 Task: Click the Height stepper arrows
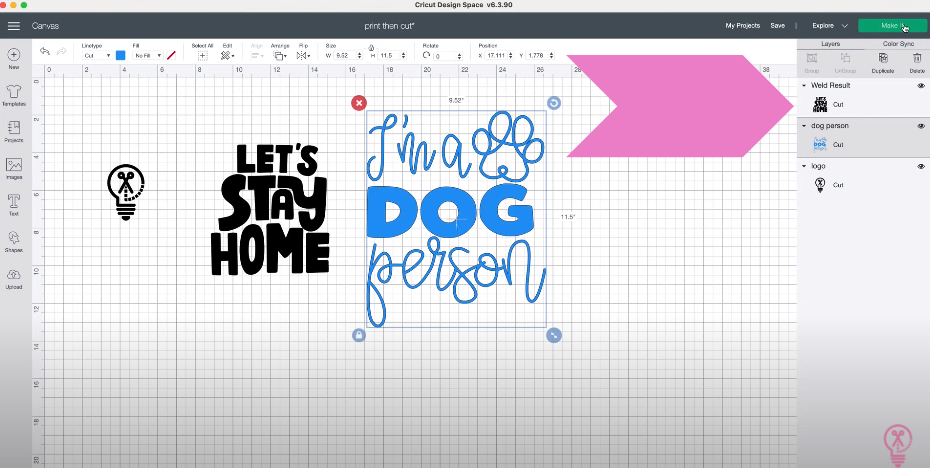[403, 55]
